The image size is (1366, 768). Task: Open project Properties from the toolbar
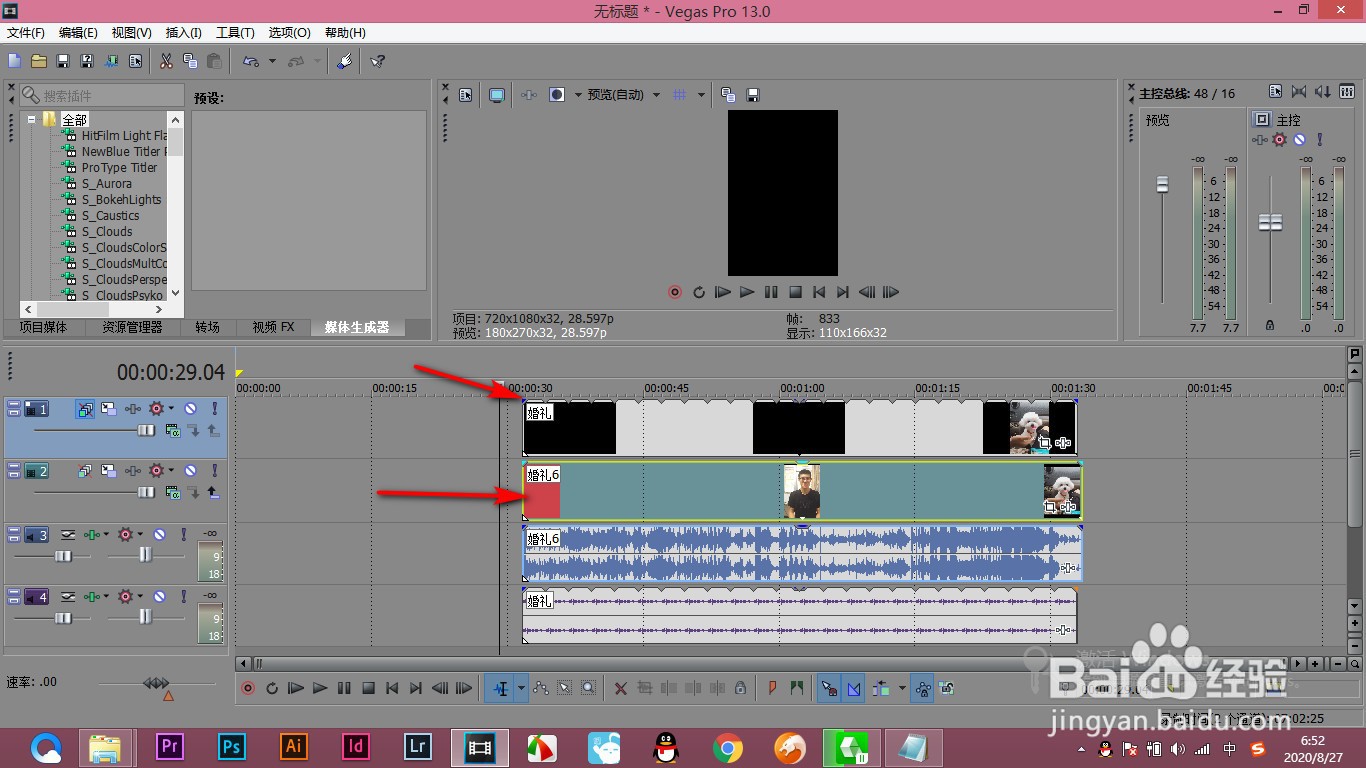pyautogui.click(x=135, y=61)
